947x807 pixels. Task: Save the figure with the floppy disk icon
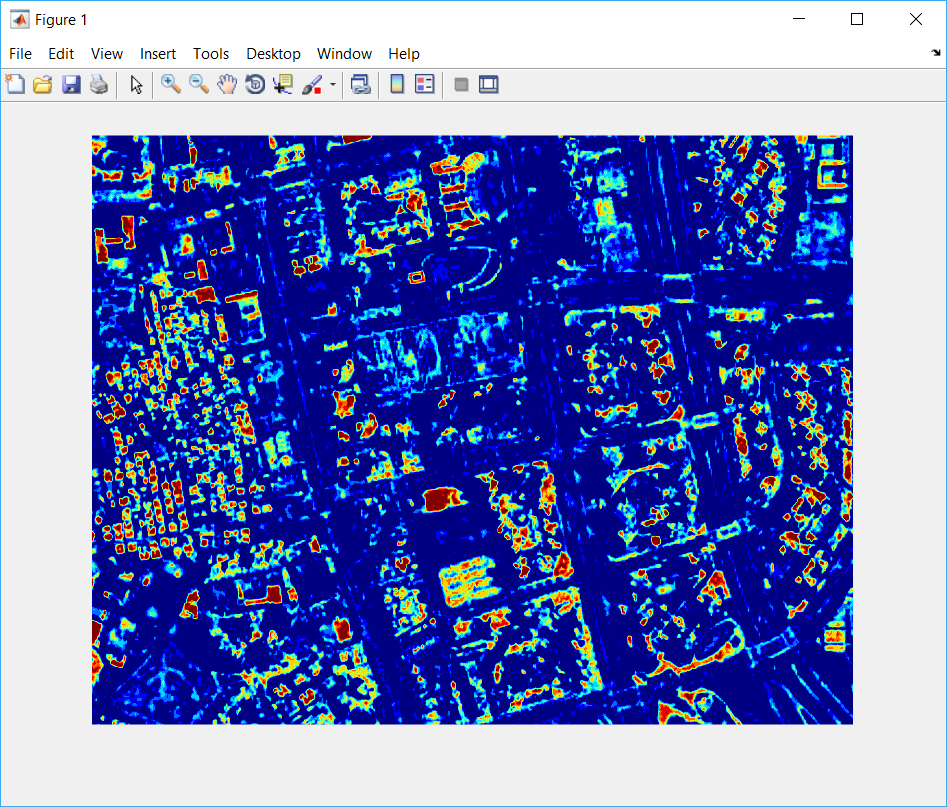click(71, 85)
